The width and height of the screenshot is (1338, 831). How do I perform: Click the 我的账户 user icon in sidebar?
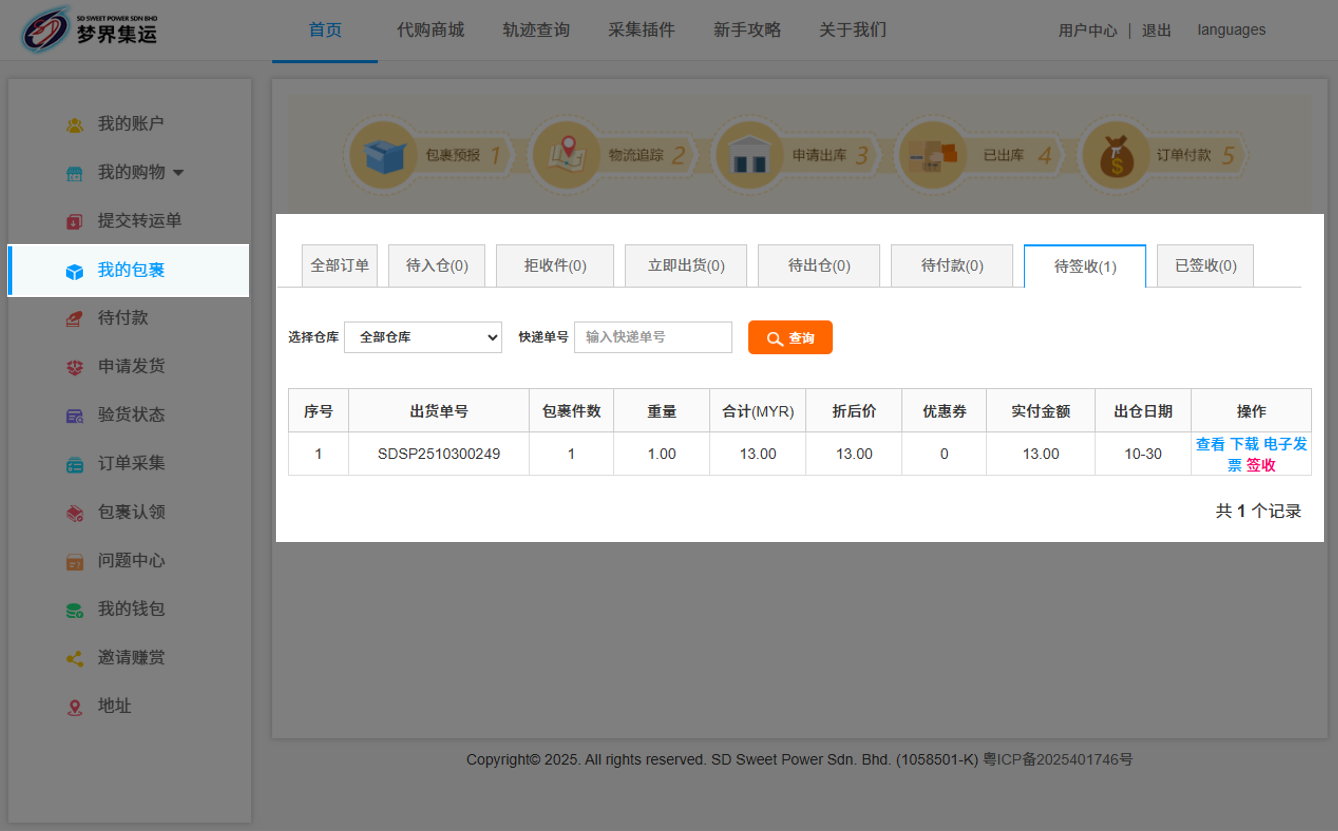click(75, 125)
